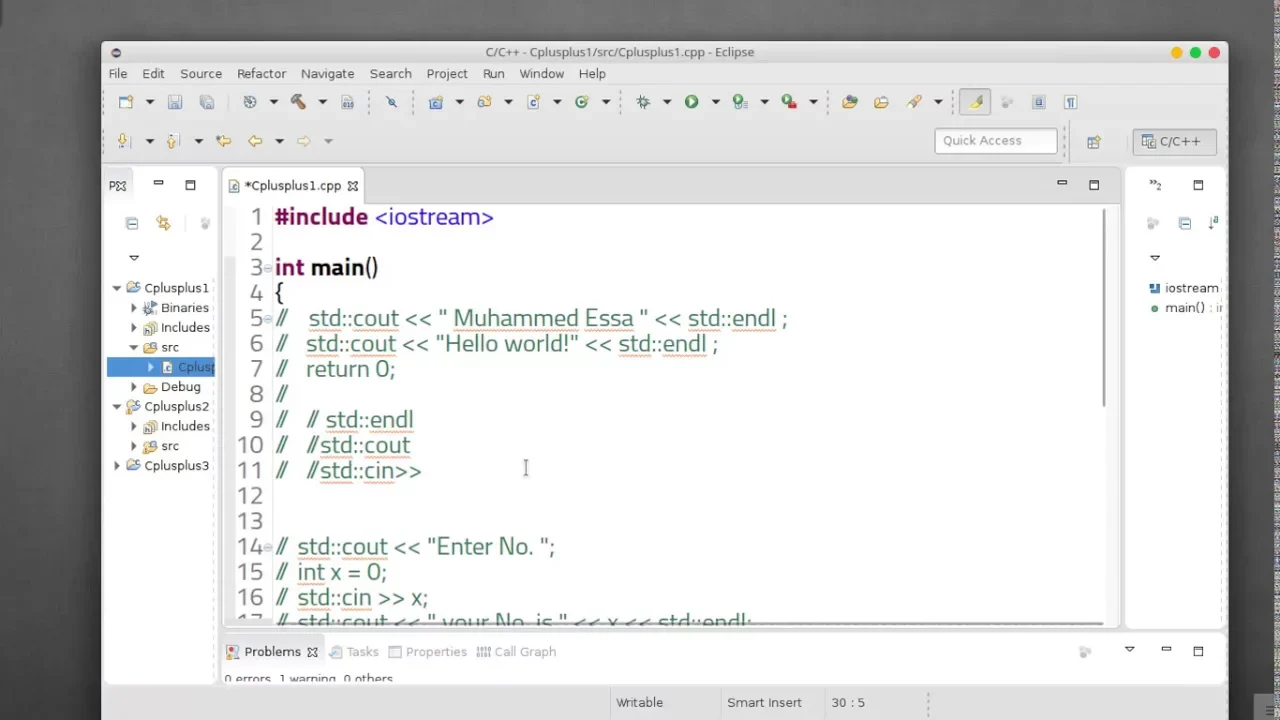1280x720 pixels.
Task: Collapse the Cplusplus1 project tree
Action: click(x=117, y=287)
